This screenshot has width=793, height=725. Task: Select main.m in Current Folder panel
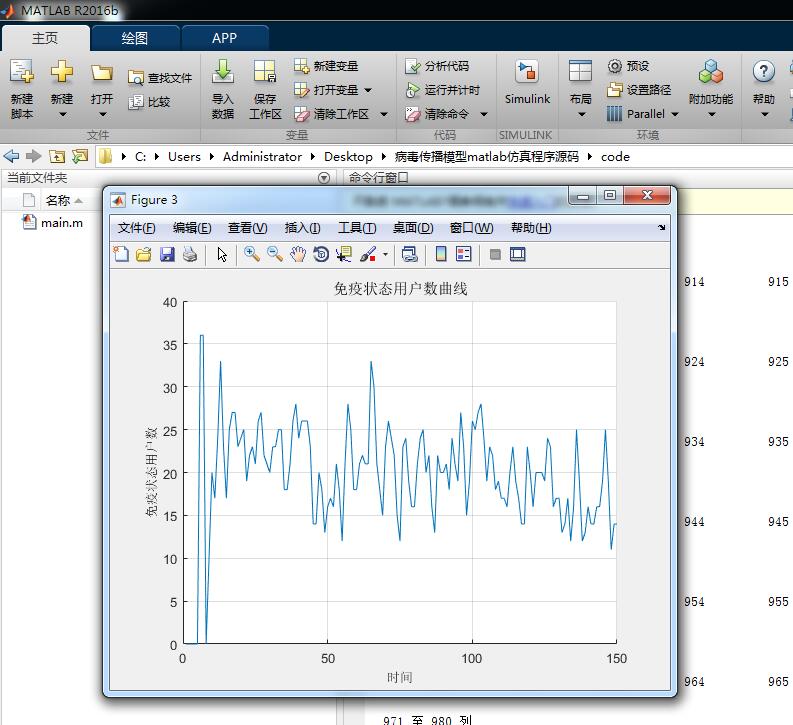pos(53,222)
